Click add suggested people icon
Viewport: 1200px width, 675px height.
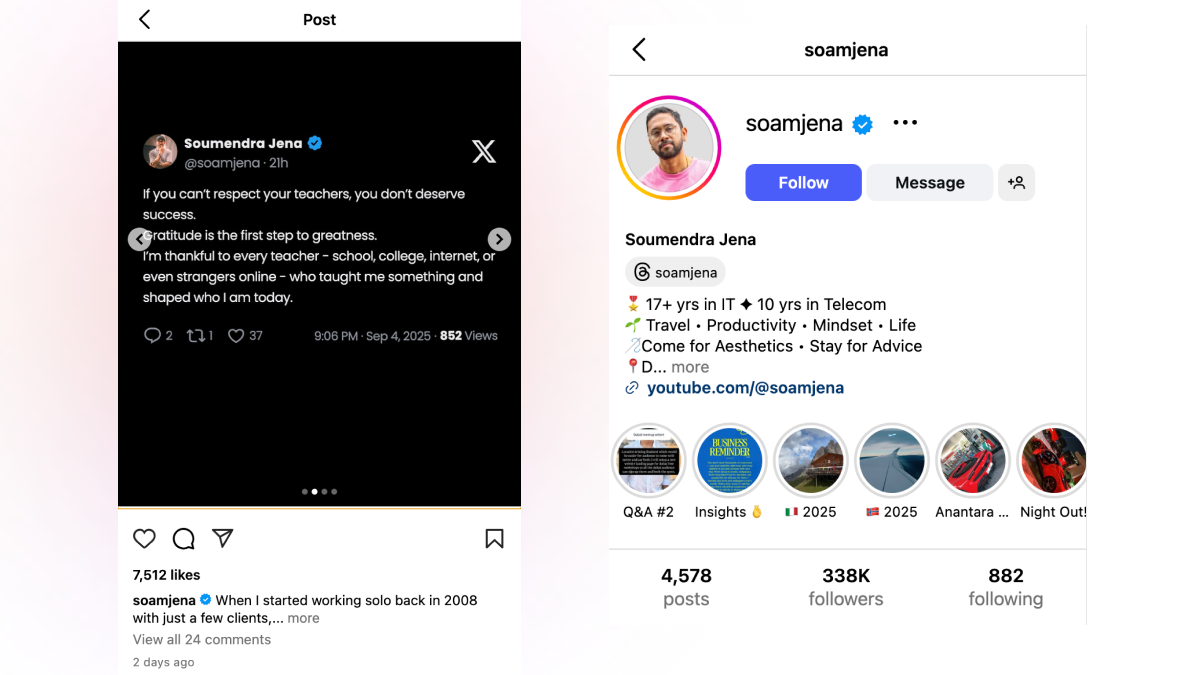[1016, 183]
